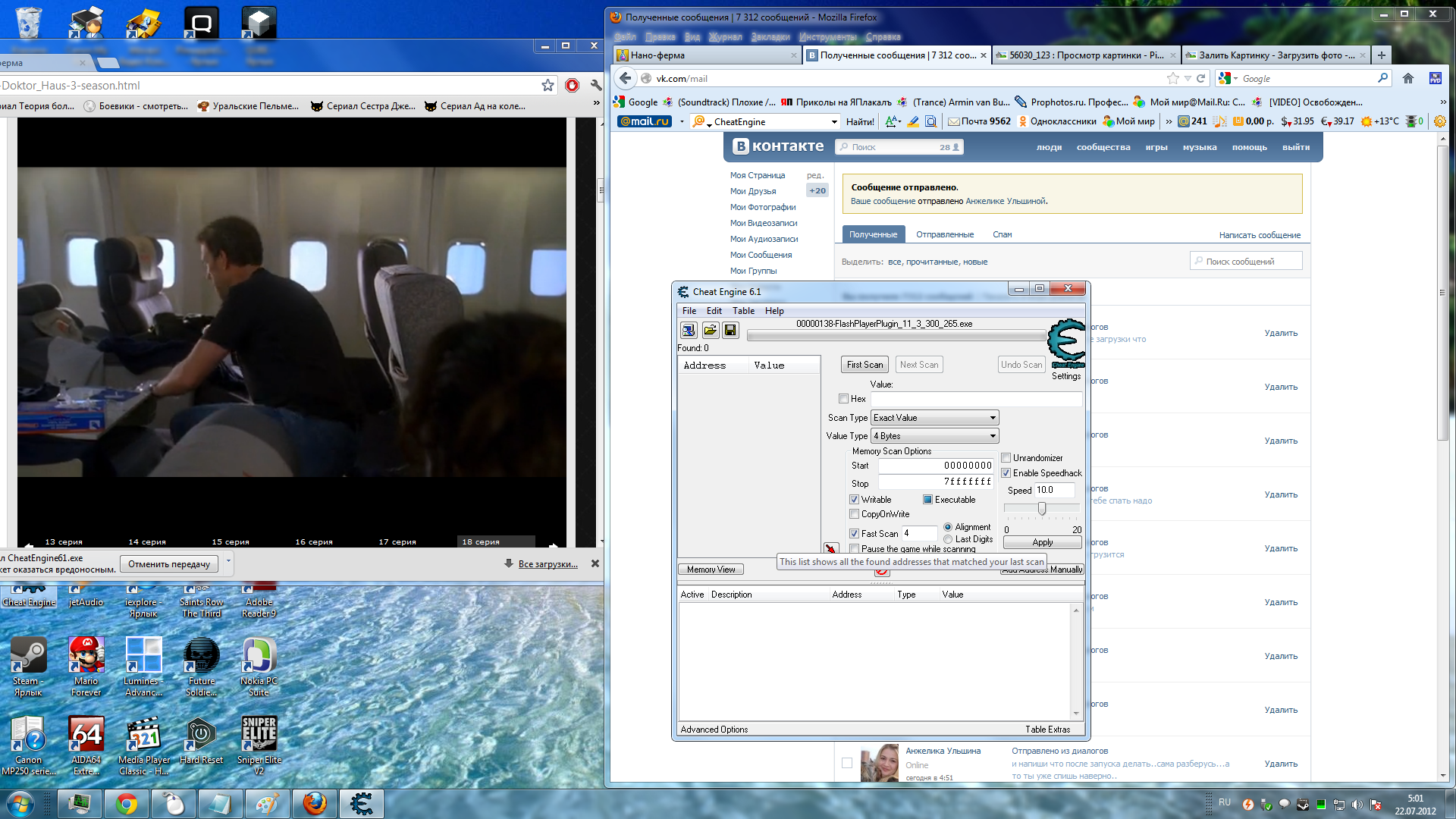Toggle the Writable checkbox

point(854,500)
